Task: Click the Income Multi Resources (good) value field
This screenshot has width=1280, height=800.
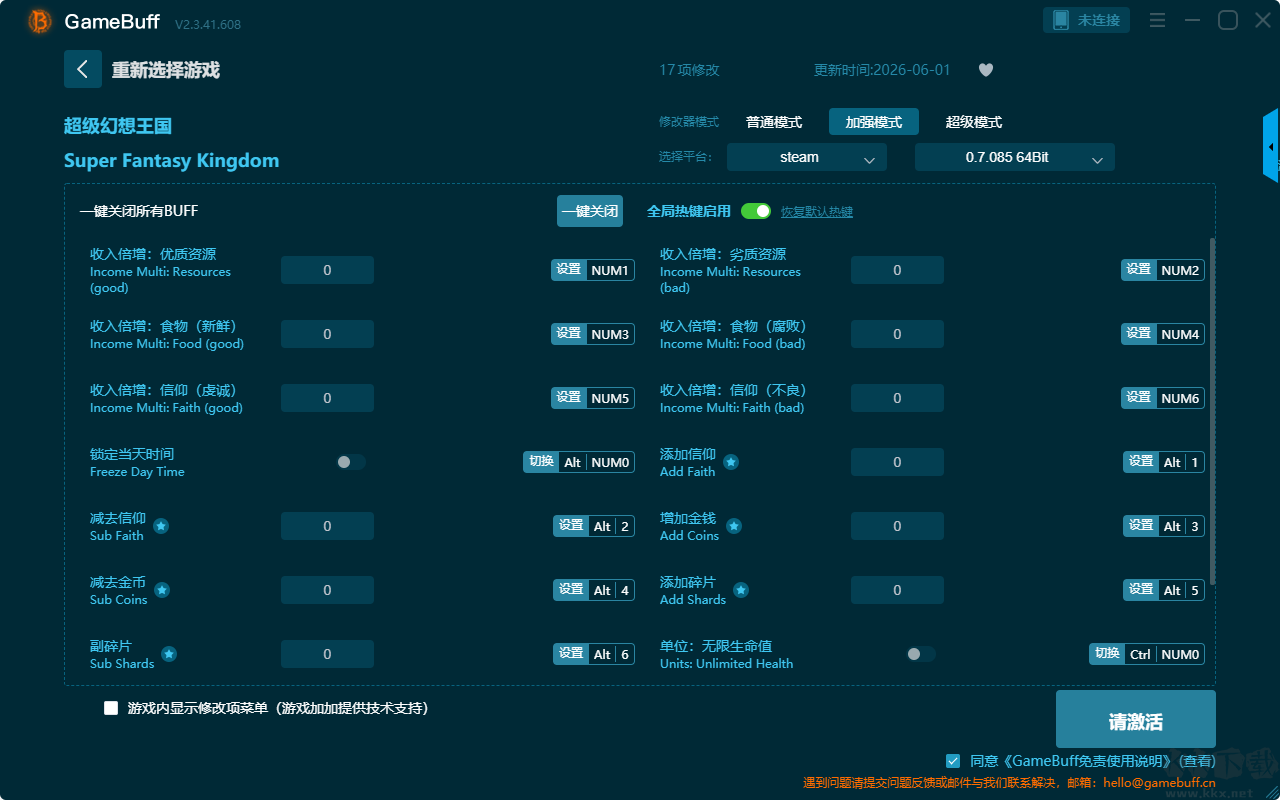Action: click(x=327, y=270)
